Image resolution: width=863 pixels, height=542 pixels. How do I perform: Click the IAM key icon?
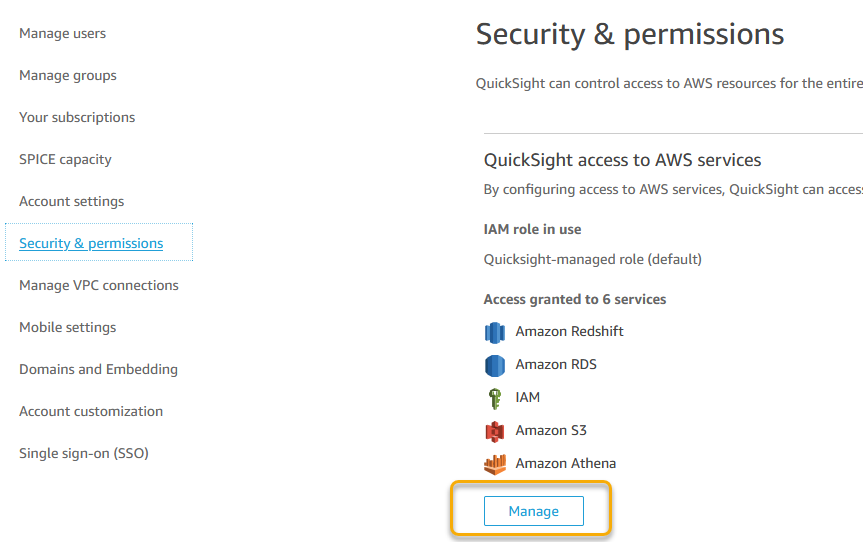pos(495,398)
